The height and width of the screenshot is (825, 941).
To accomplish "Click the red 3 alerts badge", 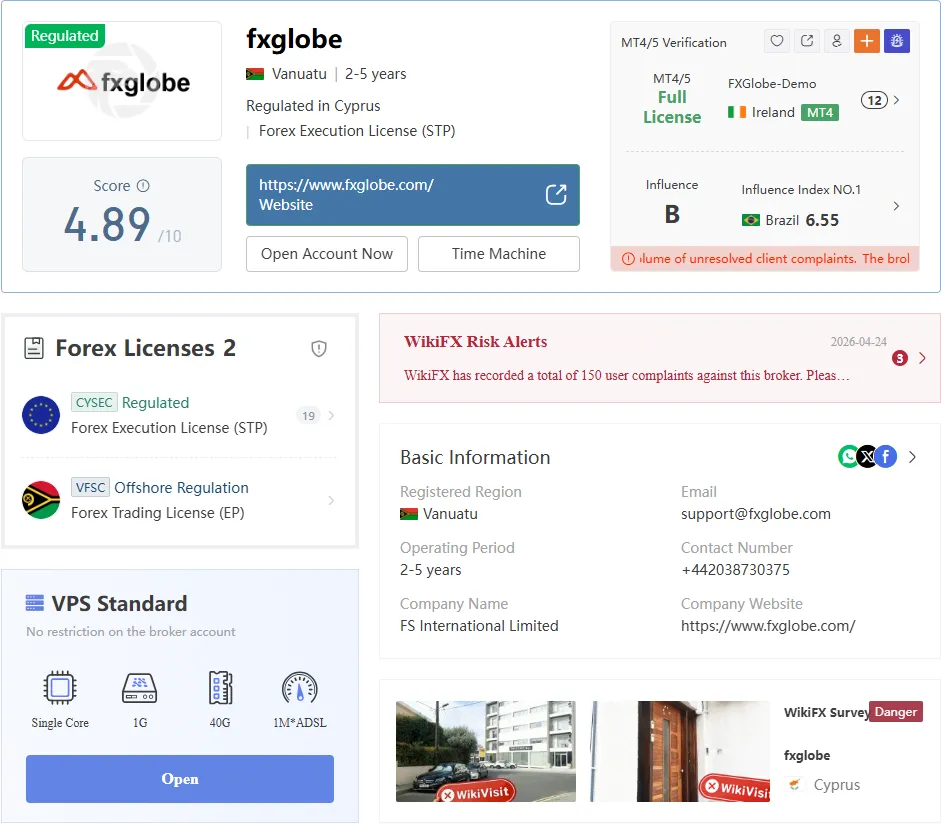I will (900, 358).
